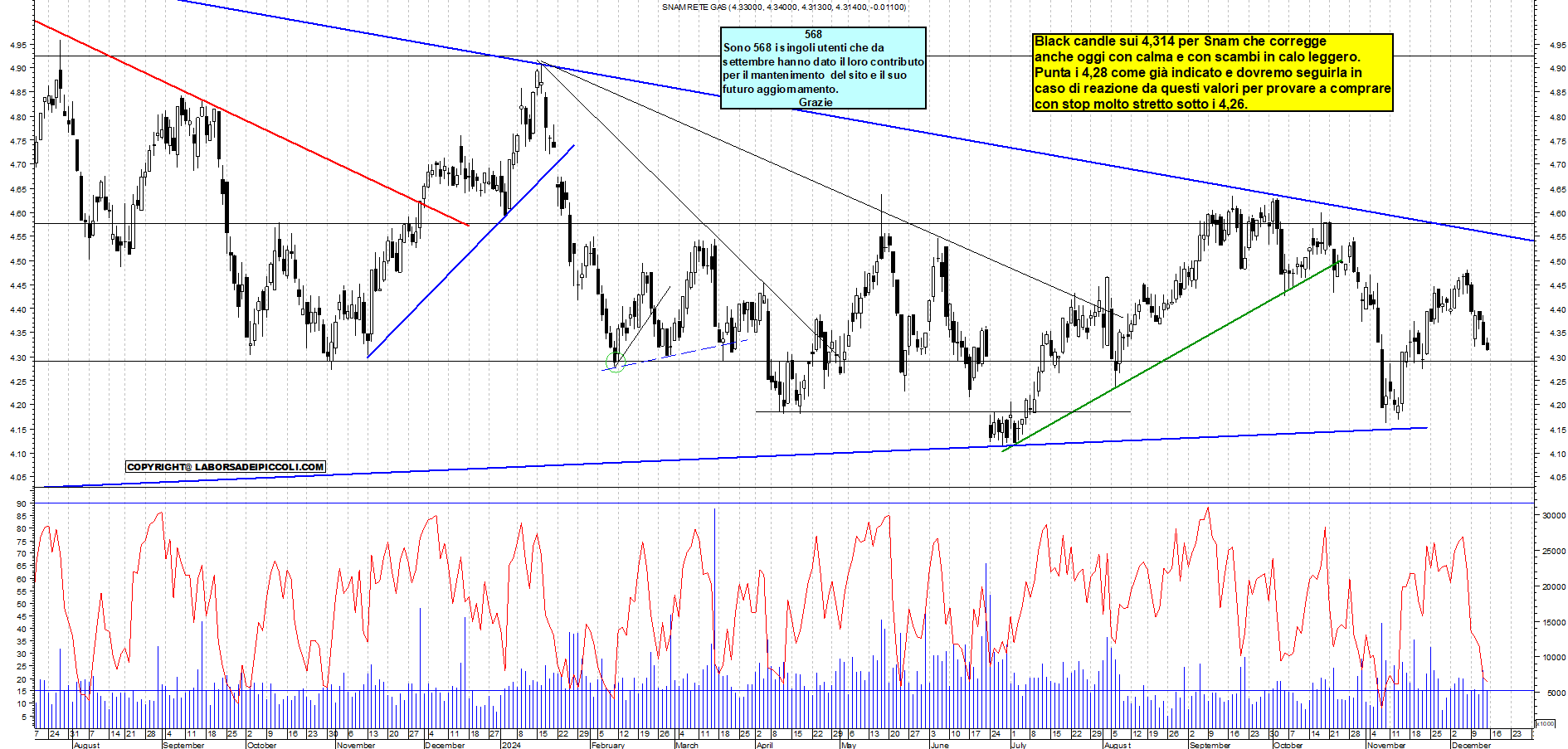The height and width of the screenshot is (749, 1568).
Task: Click 50 on the oscillator scale
Action: 22,604
